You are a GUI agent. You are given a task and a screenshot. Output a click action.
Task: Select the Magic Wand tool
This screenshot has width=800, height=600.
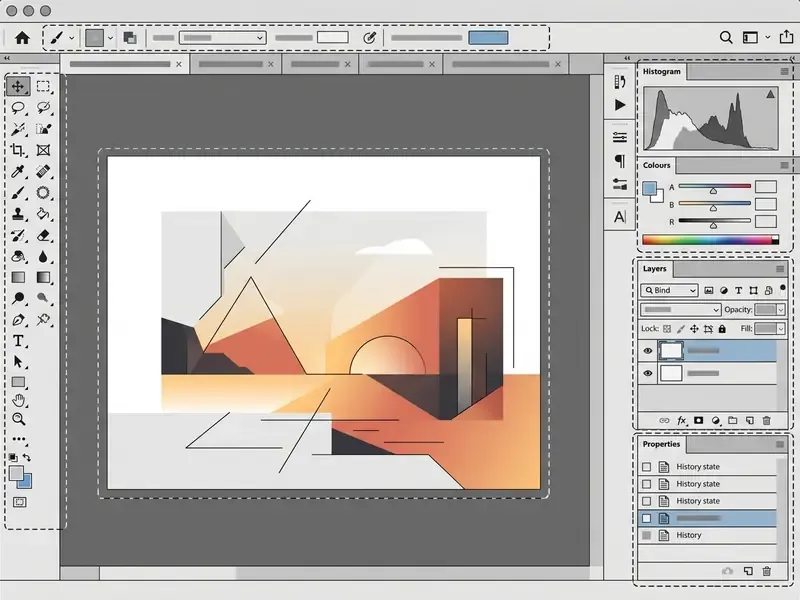coord(18,129)
